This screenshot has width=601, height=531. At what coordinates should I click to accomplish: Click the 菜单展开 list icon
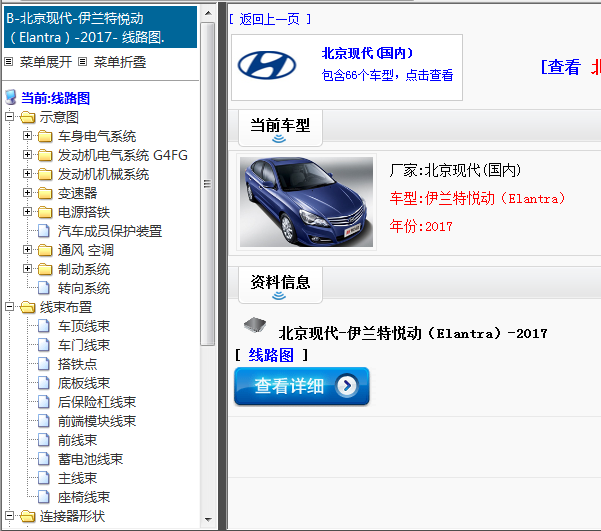pos(9,62)
